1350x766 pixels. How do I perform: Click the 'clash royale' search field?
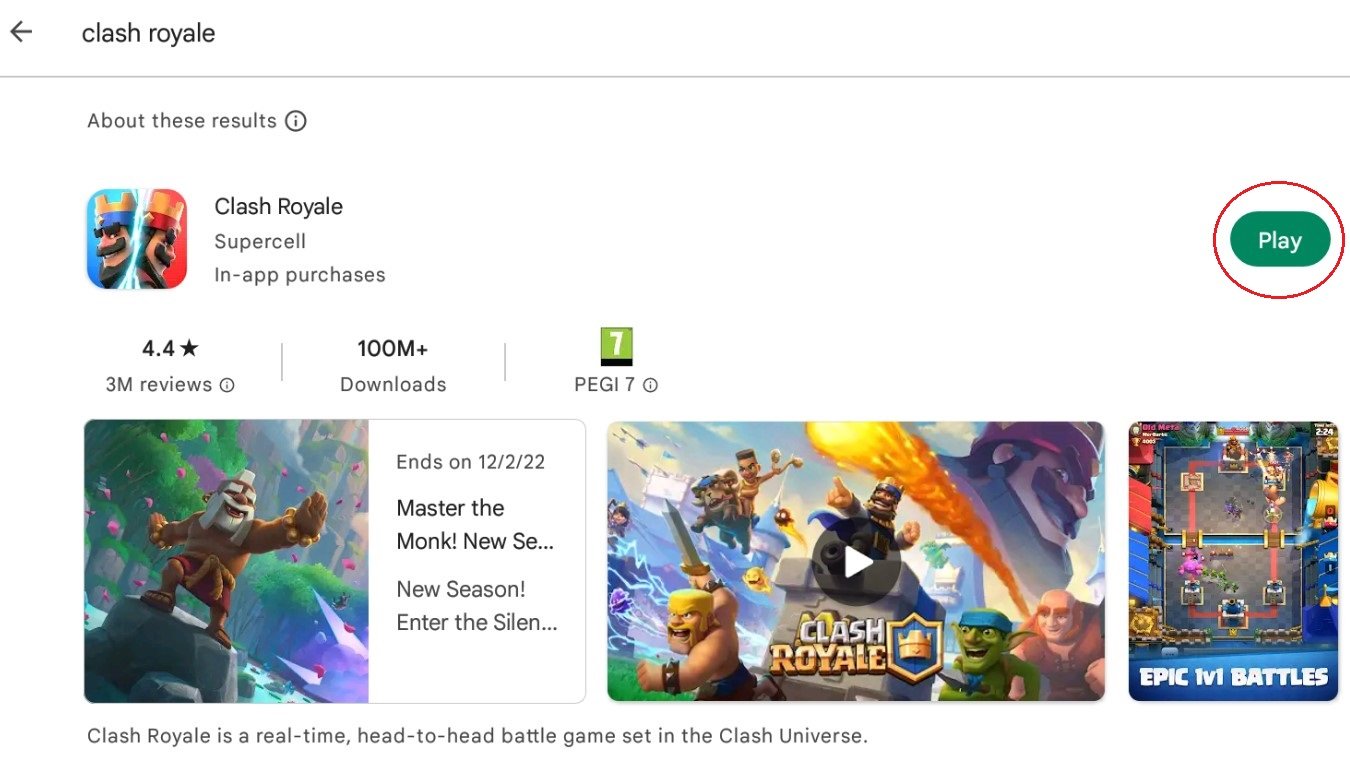pos(148,33)
